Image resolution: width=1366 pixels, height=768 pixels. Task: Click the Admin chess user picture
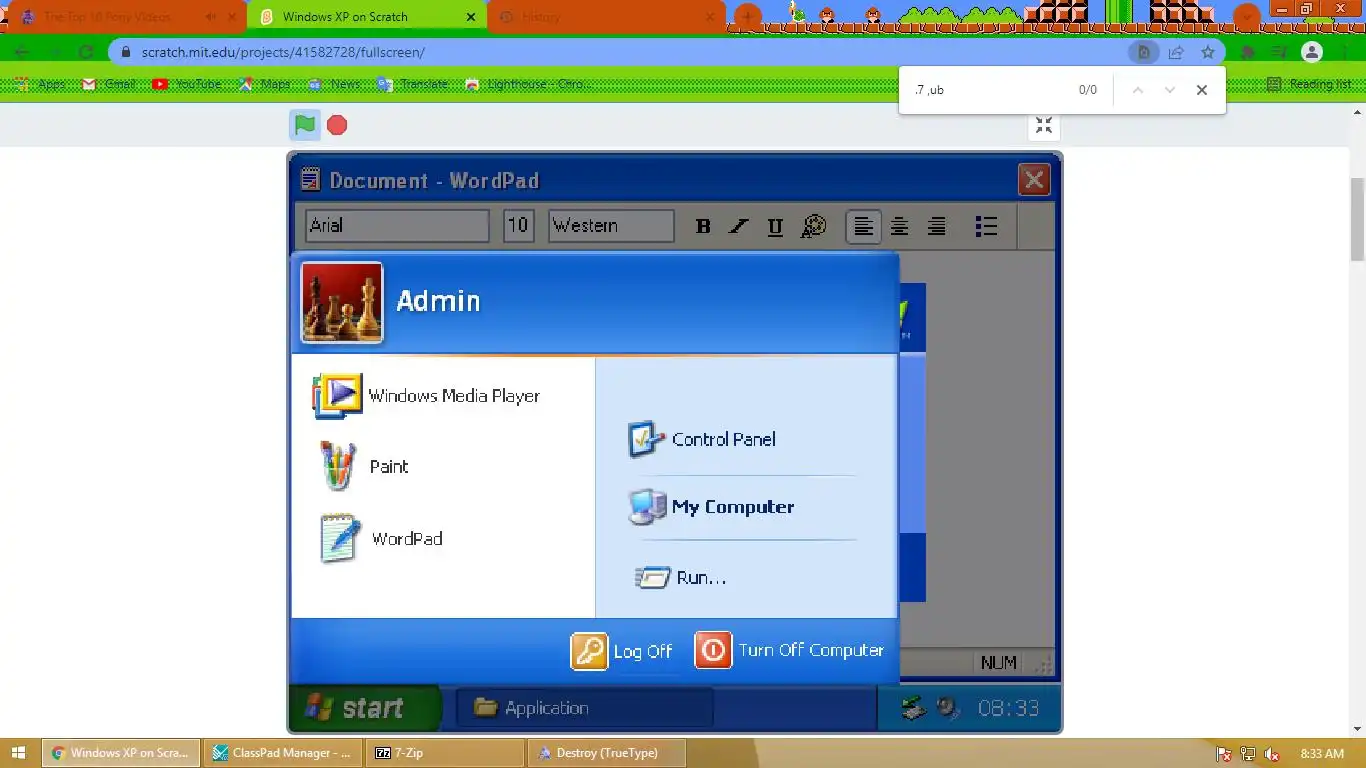(x=342, y=302)
